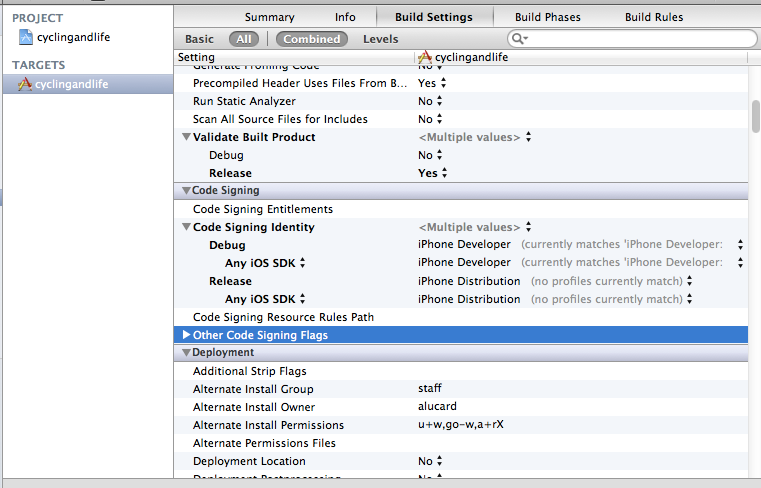Switch to the Build Phases tab
Viewport: 761px width, 488px height.
(x=547, y=17)
